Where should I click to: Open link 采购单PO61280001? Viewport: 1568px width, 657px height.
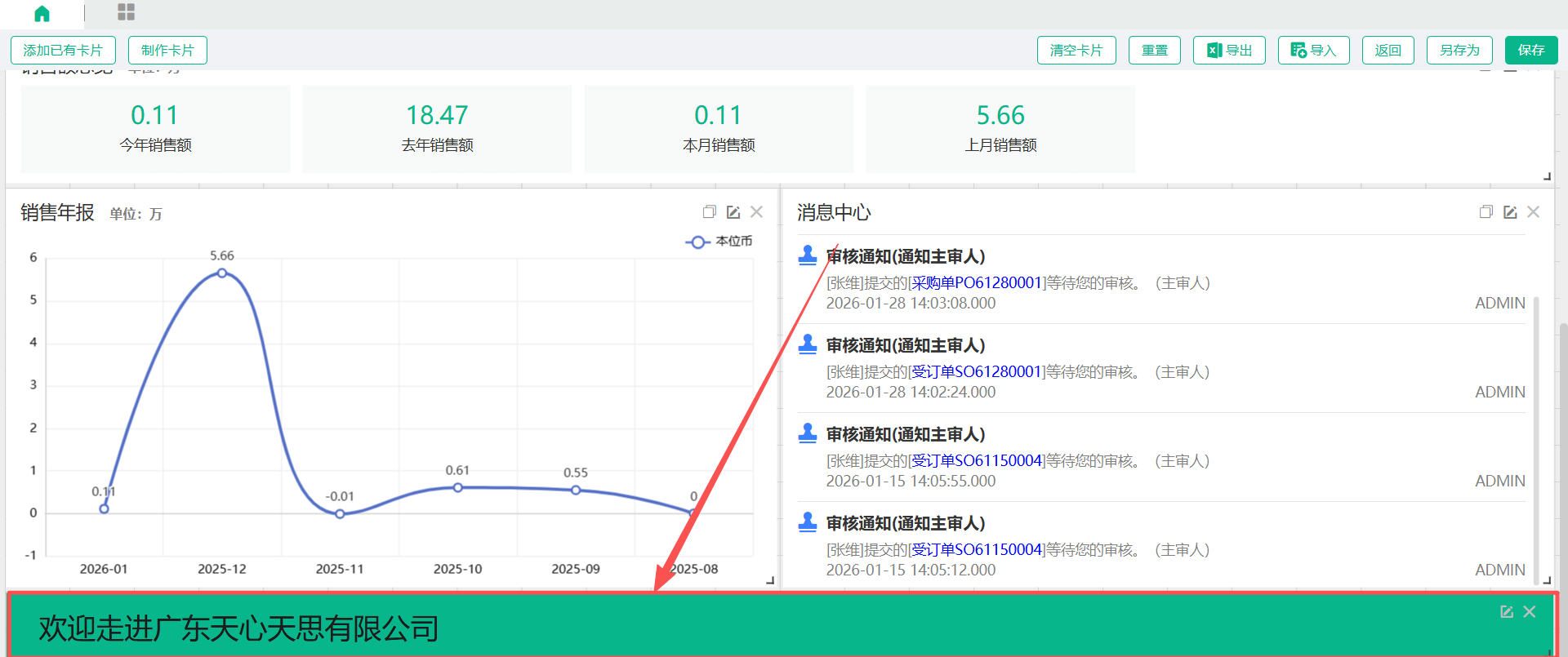click(977, 283)
